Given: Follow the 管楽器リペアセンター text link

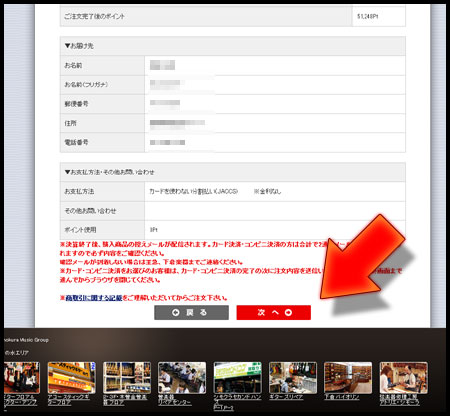Looking at the screenshot, I should (x=175, y=400).
